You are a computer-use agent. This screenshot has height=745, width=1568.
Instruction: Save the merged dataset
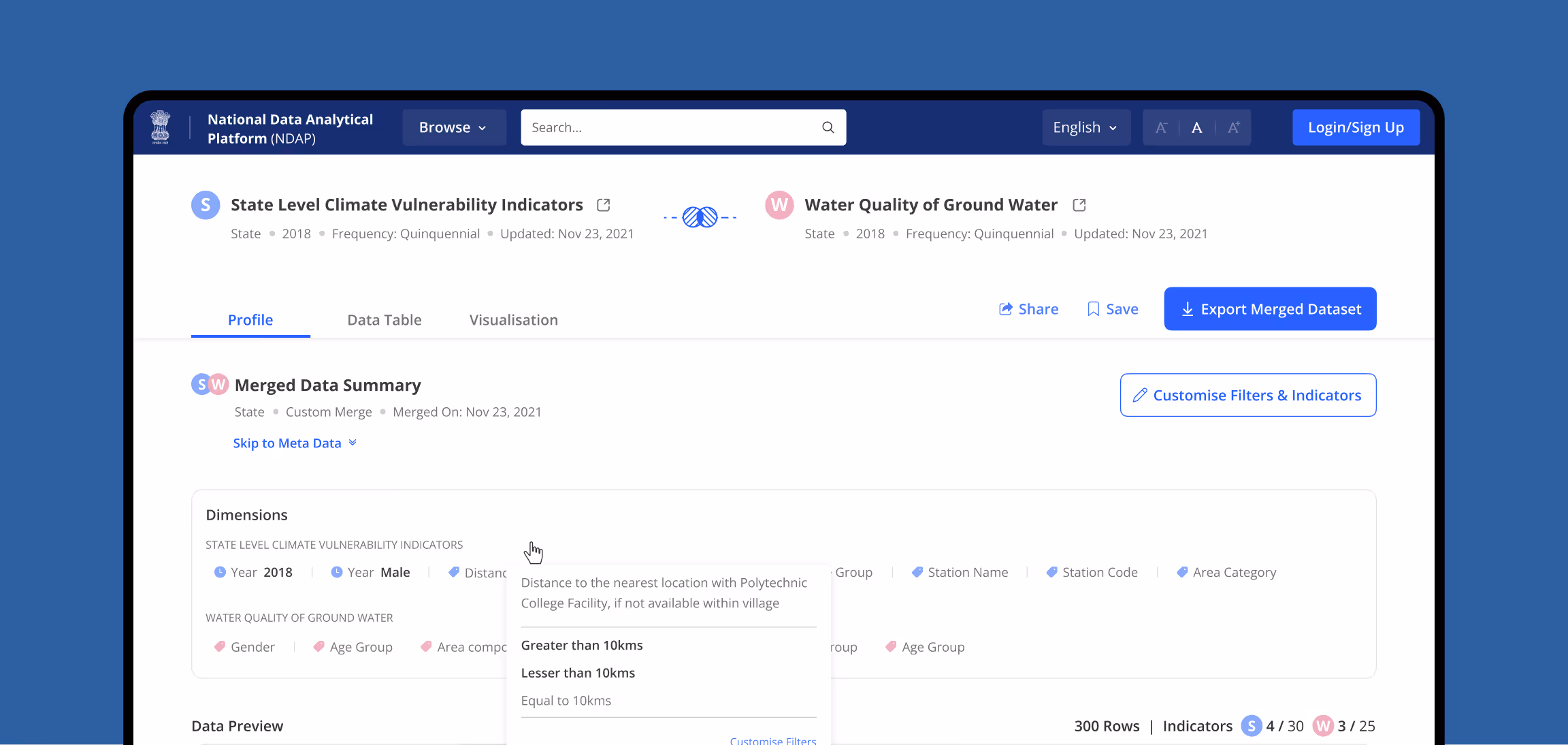point(1113,309)
